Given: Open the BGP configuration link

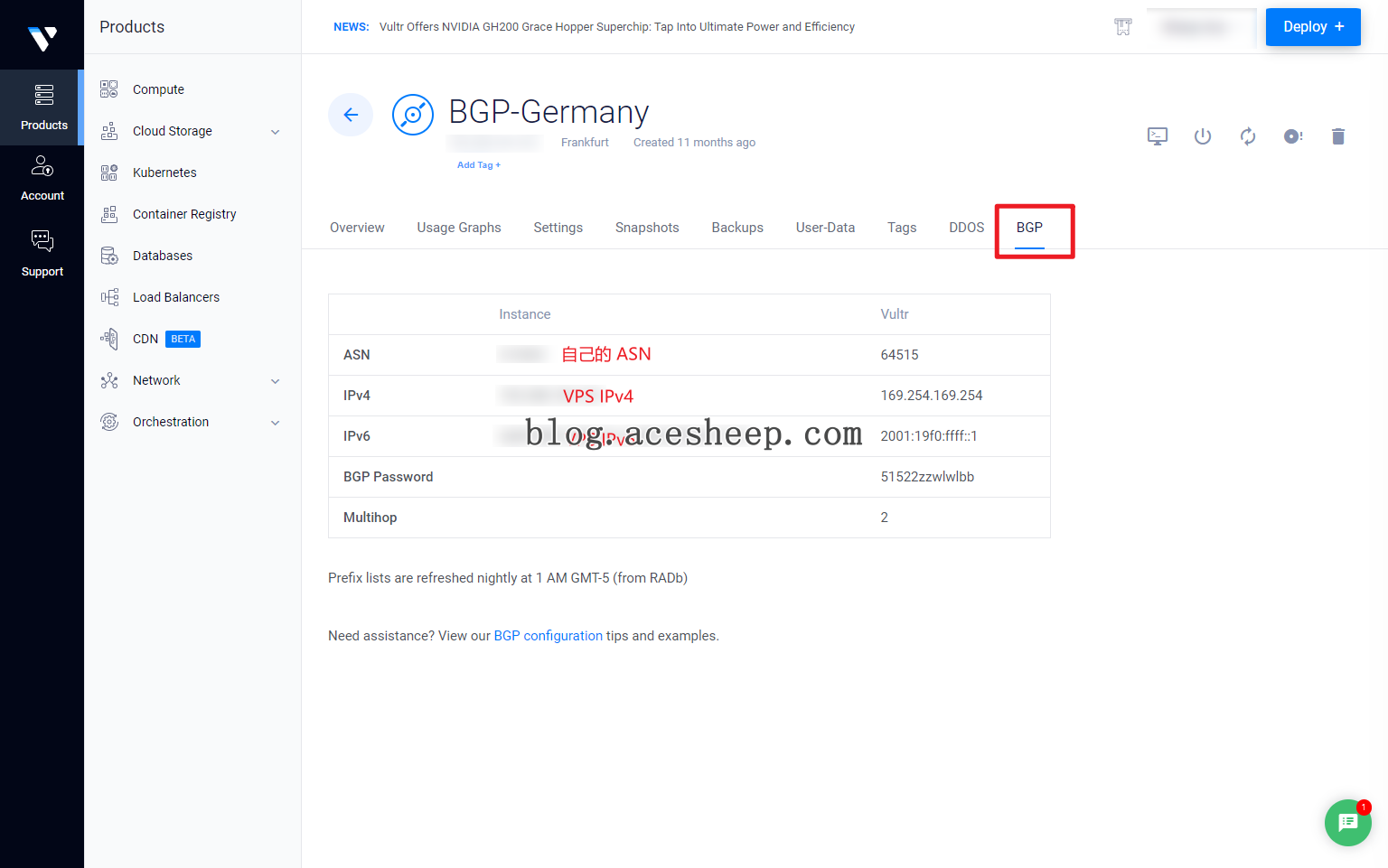Looking at the screenshot, I should pyautogui.click(x=548, y=635).
